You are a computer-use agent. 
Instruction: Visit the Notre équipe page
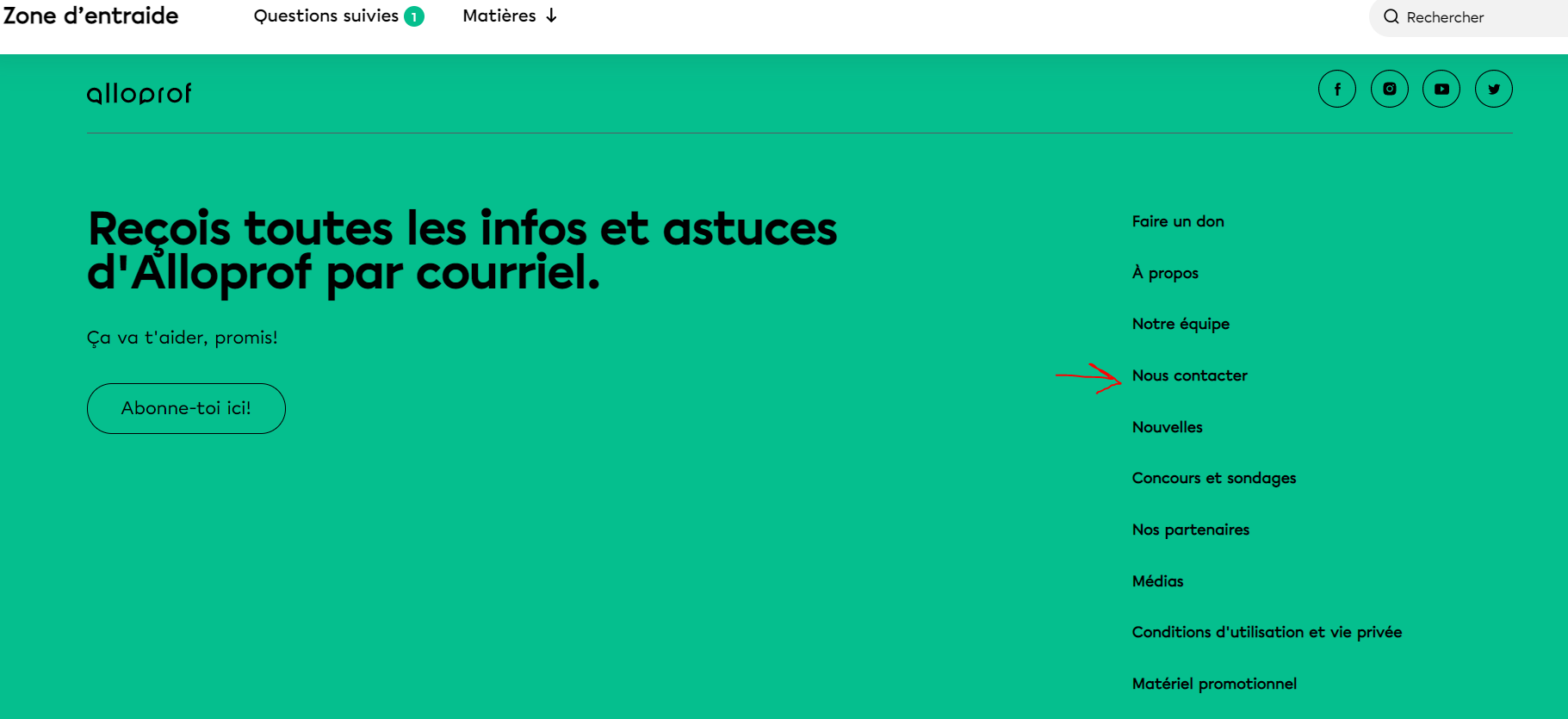[1181, 324]
